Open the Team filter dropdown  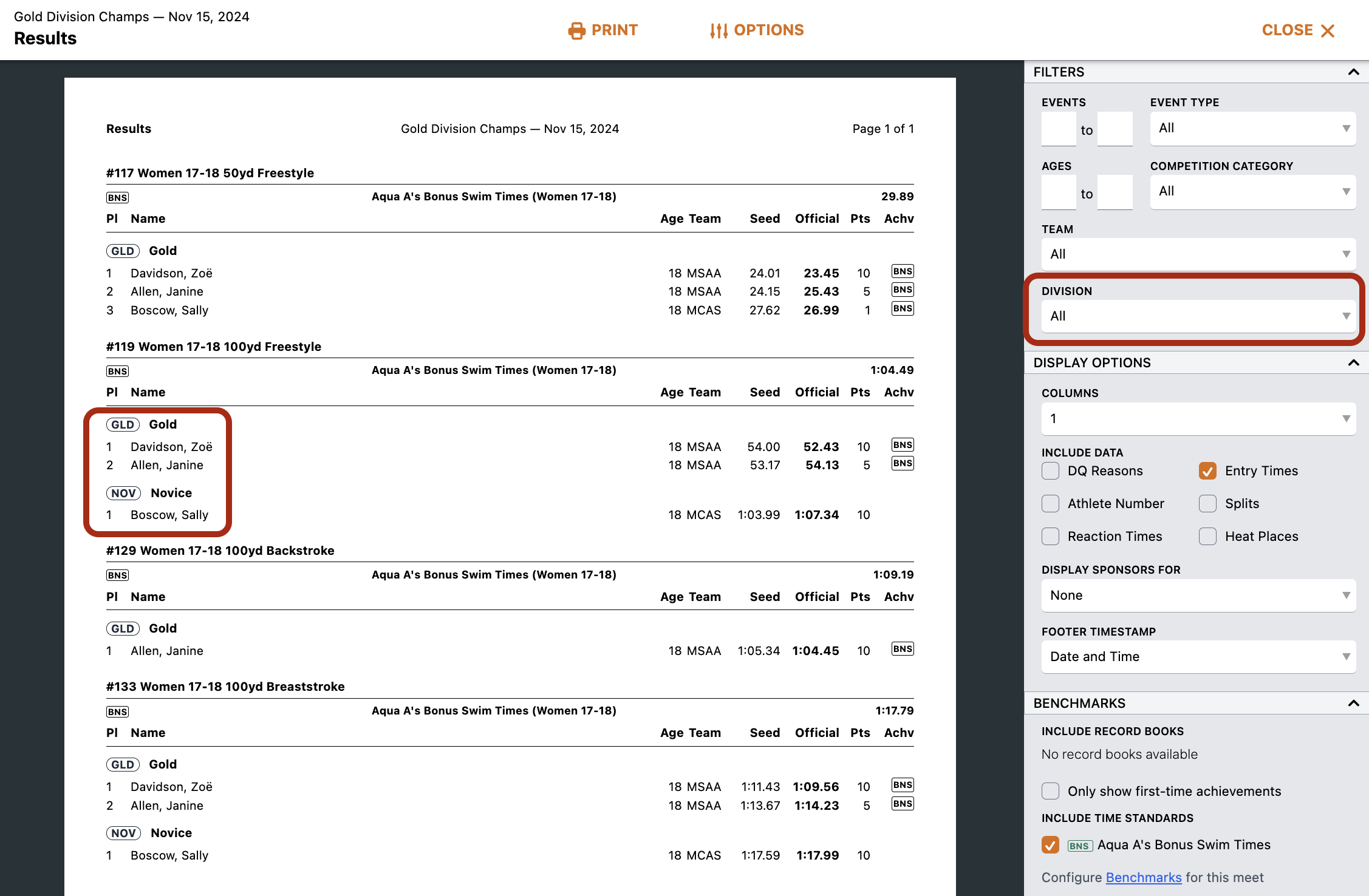tap(1198, 254)
